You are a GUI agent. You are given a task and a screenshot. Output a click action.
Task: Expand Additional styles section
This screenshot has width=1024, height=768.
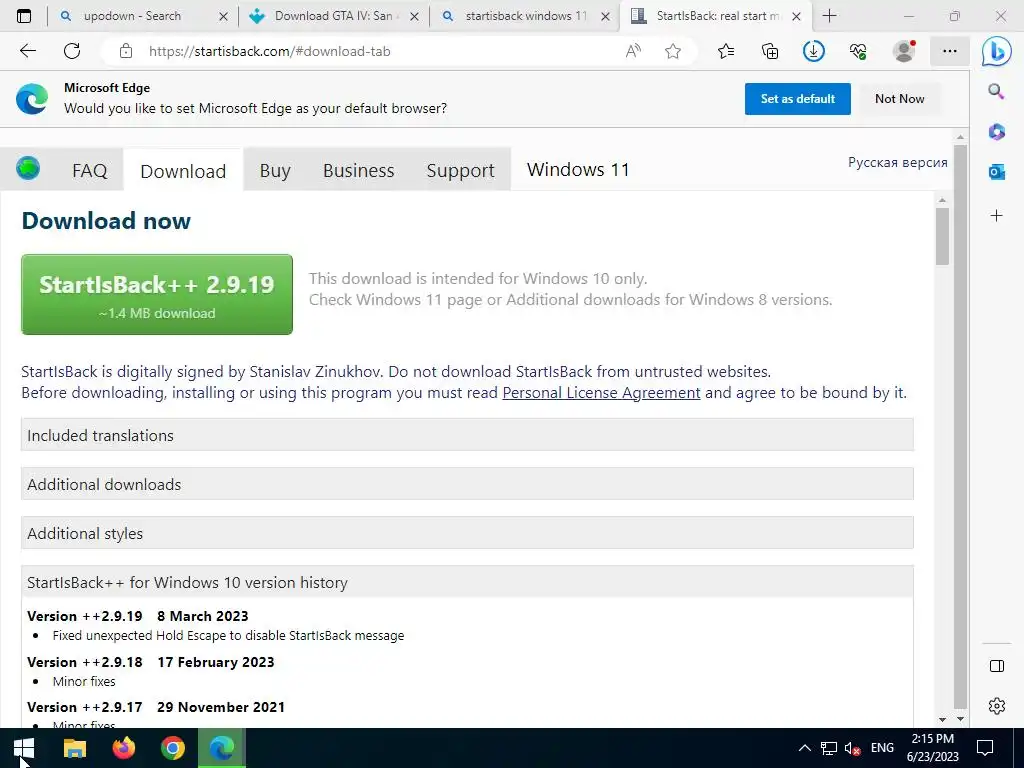[467, 533]
